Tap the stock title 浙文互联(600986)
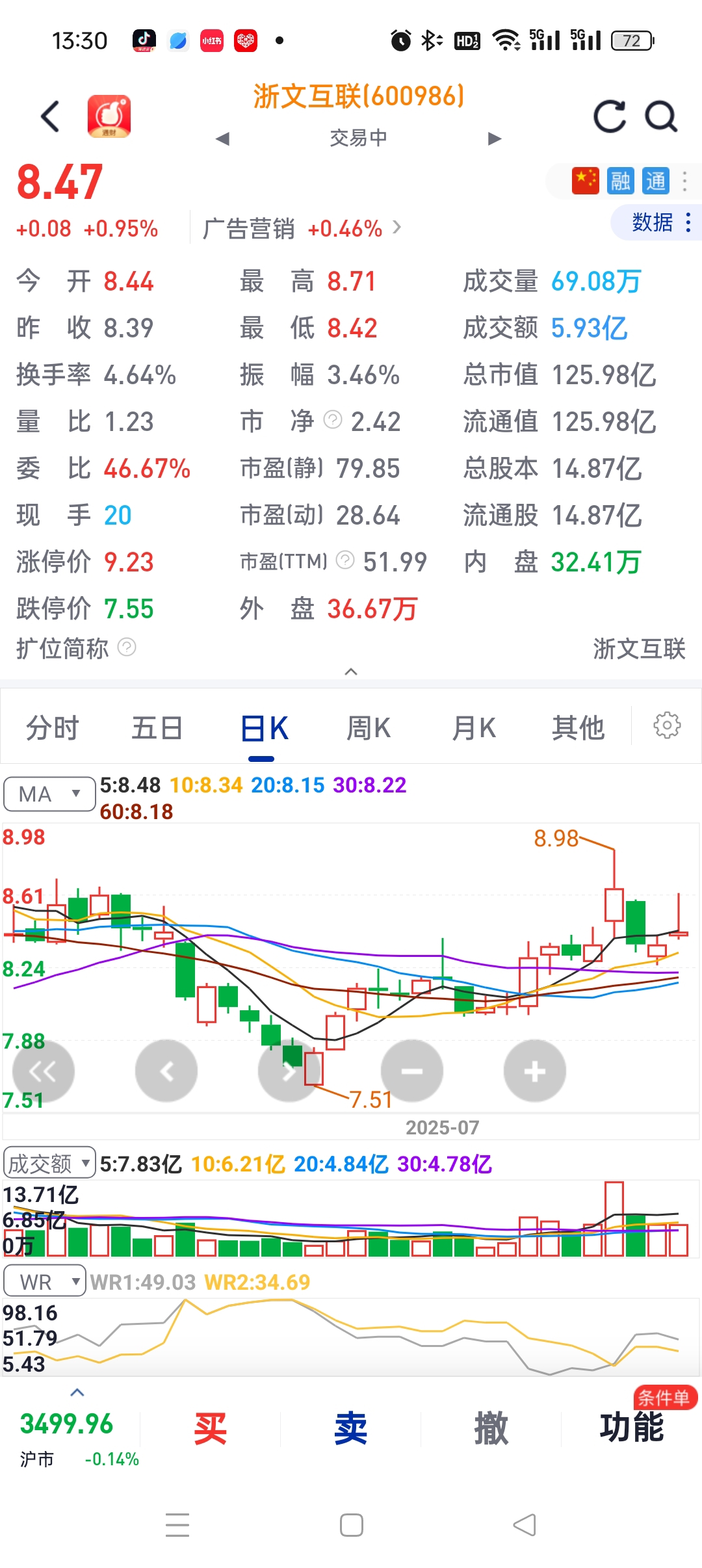702x1568 pixels. coord(359,96)
